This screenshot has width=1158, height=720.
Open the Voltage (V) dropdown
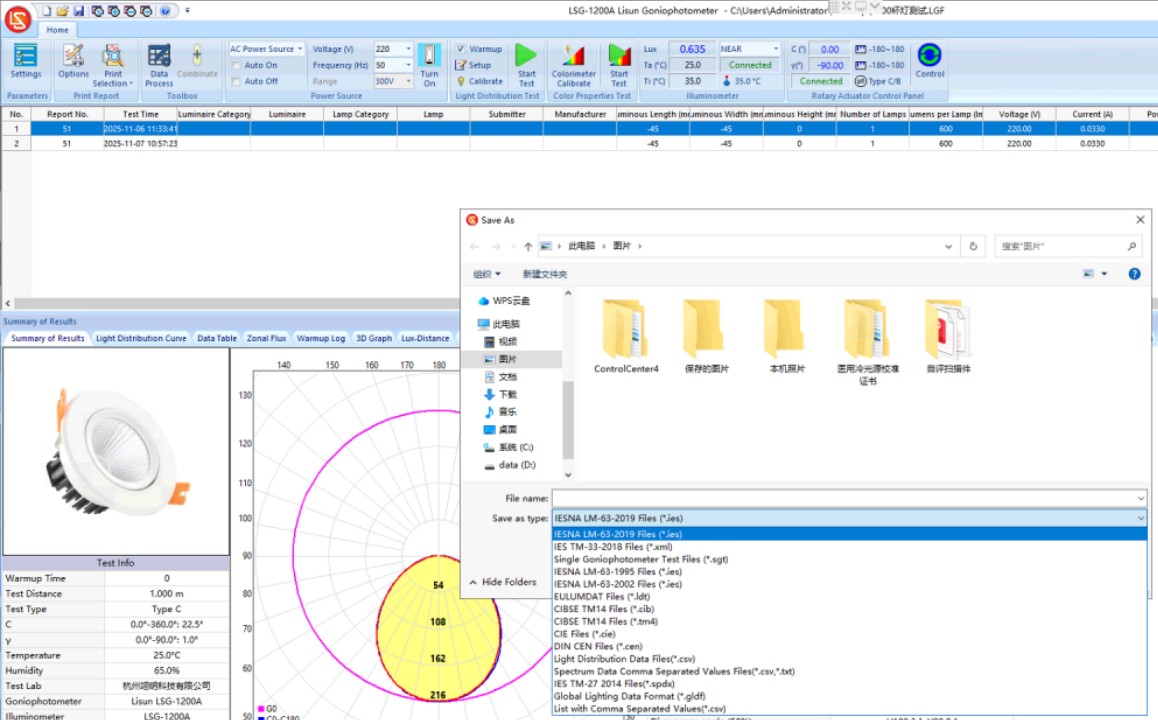pos(408,49)
